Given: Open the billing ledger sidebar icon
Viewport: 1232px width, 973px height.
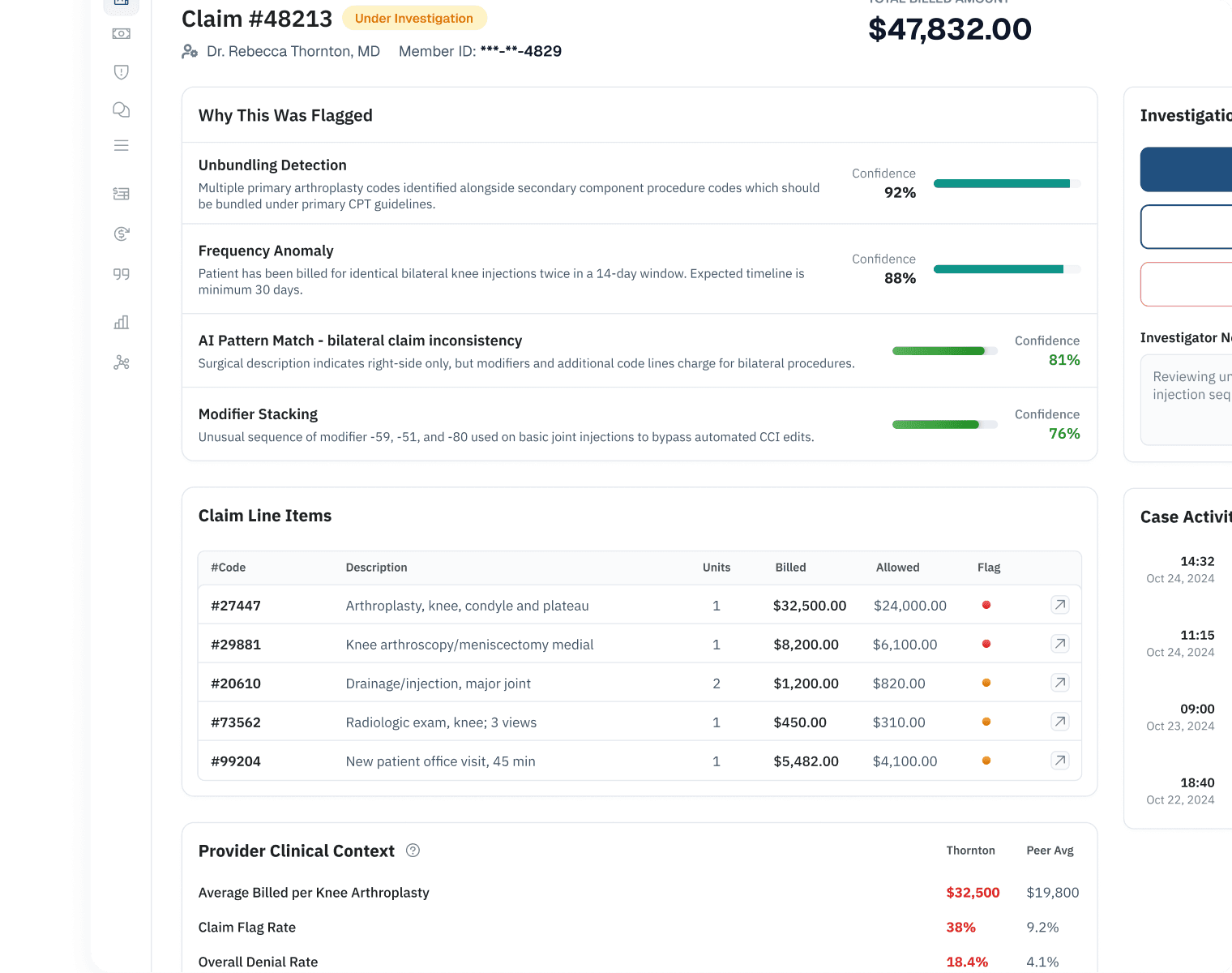Looking at the screenshot, I should click(x=122, y=194).
